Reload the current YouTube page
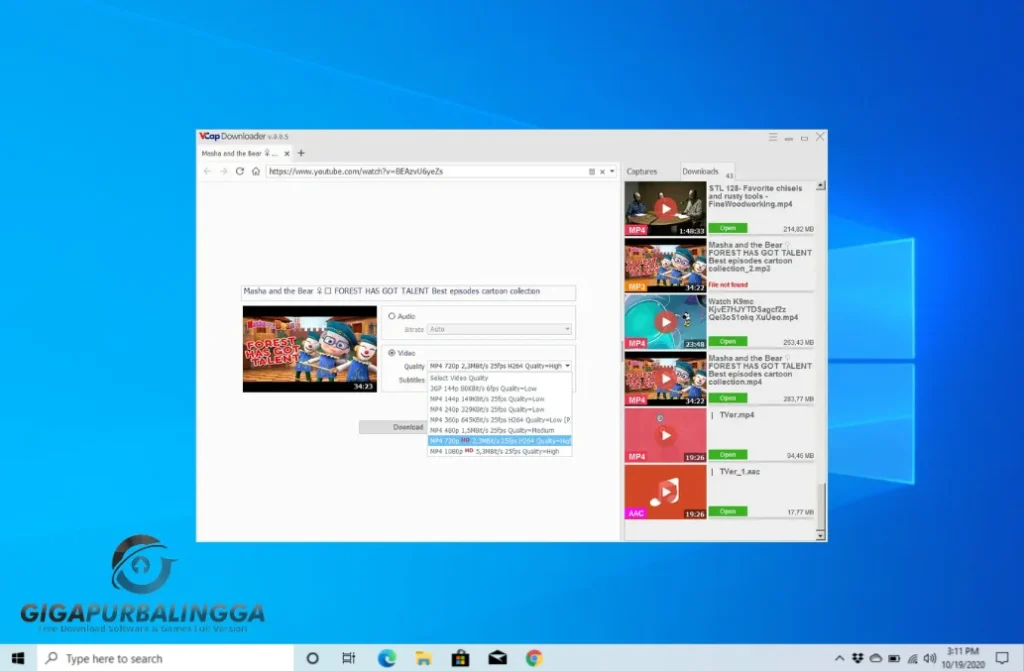Screen dimensions: 1024x671 point(240,171)
